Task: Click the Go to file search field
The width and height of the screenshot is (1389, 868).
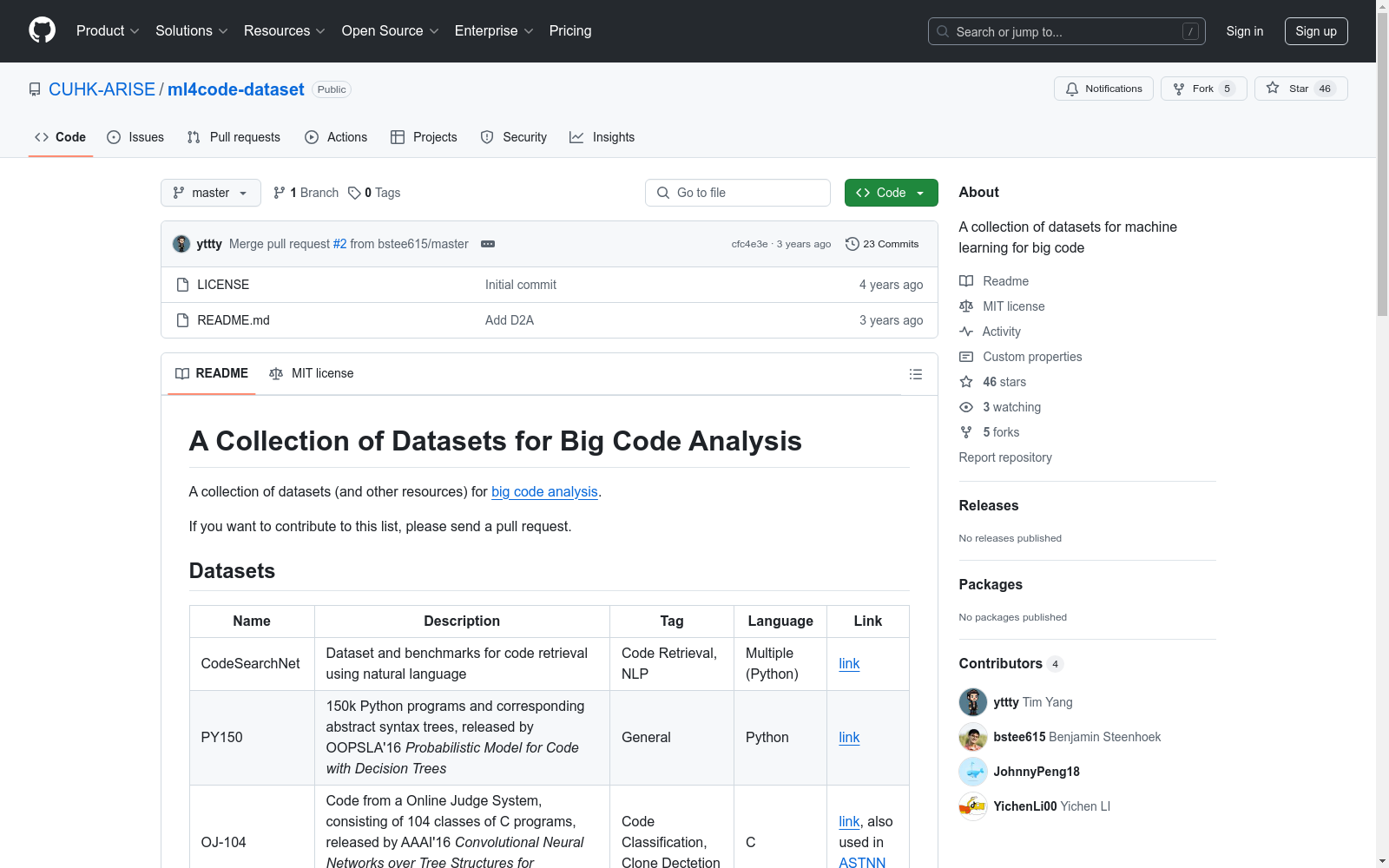Action: [x=737, y=192]
